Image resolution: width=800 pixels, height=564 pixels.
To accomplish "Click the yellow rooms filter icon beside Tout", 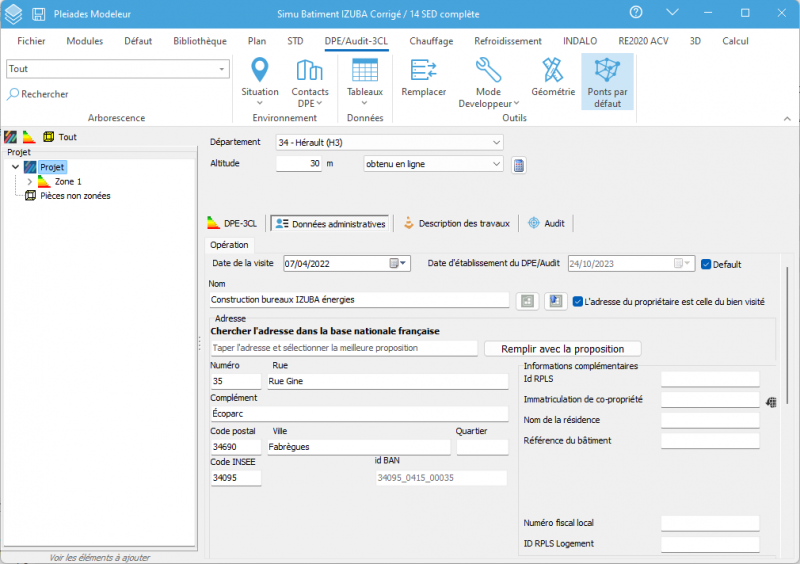I will click(48, 137).
